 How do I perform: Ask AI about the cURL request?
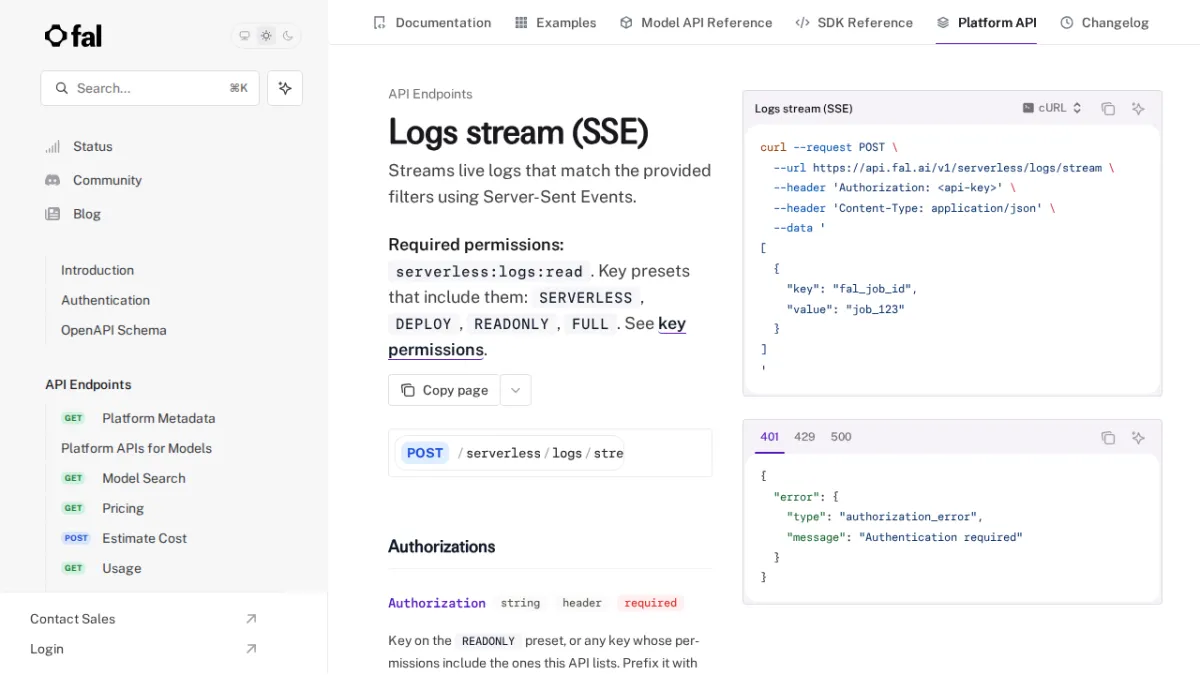click(x=1138, y=108)
